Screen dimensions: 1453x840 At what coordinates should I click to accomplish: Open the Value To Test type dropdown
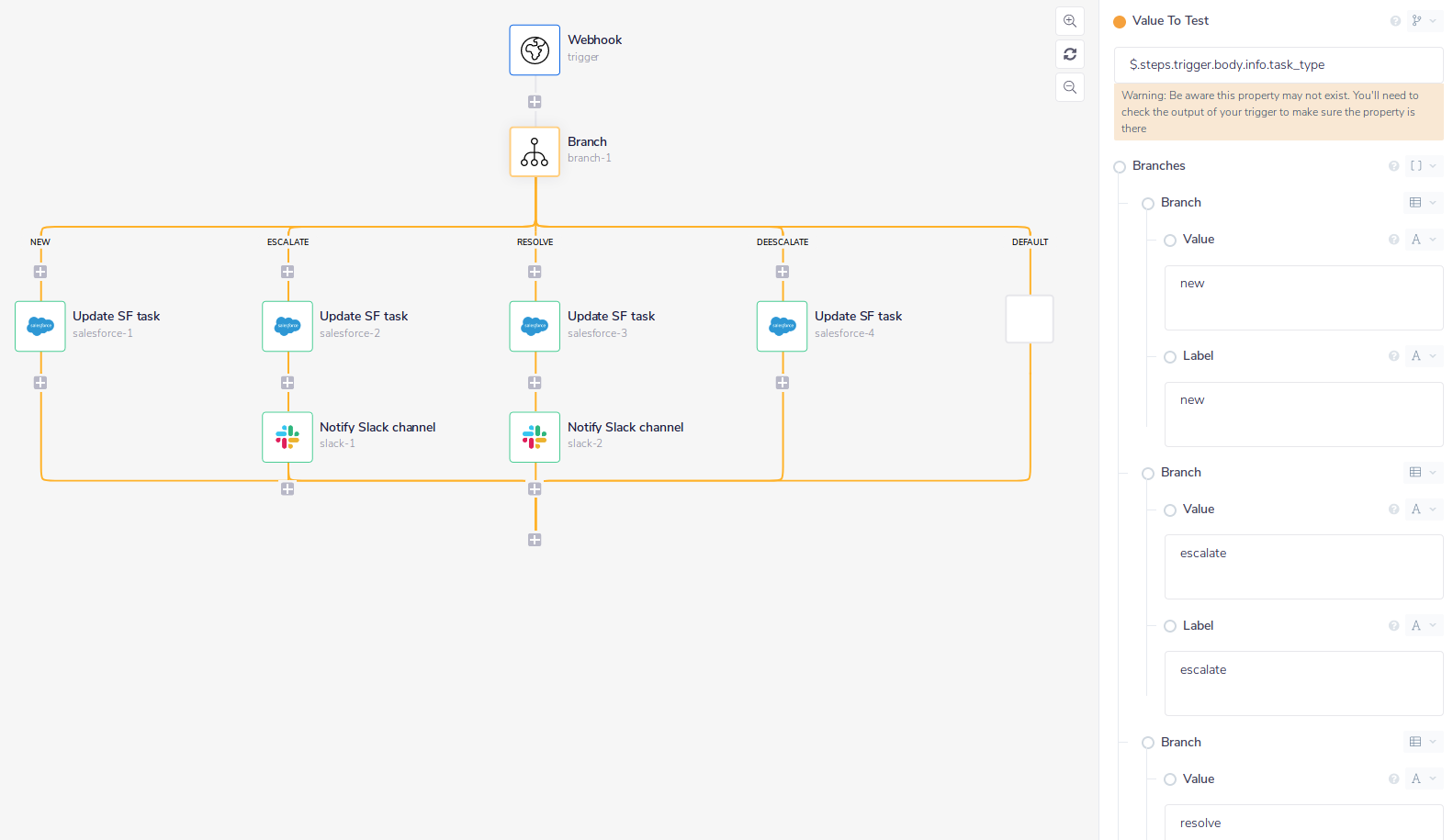1424,21
